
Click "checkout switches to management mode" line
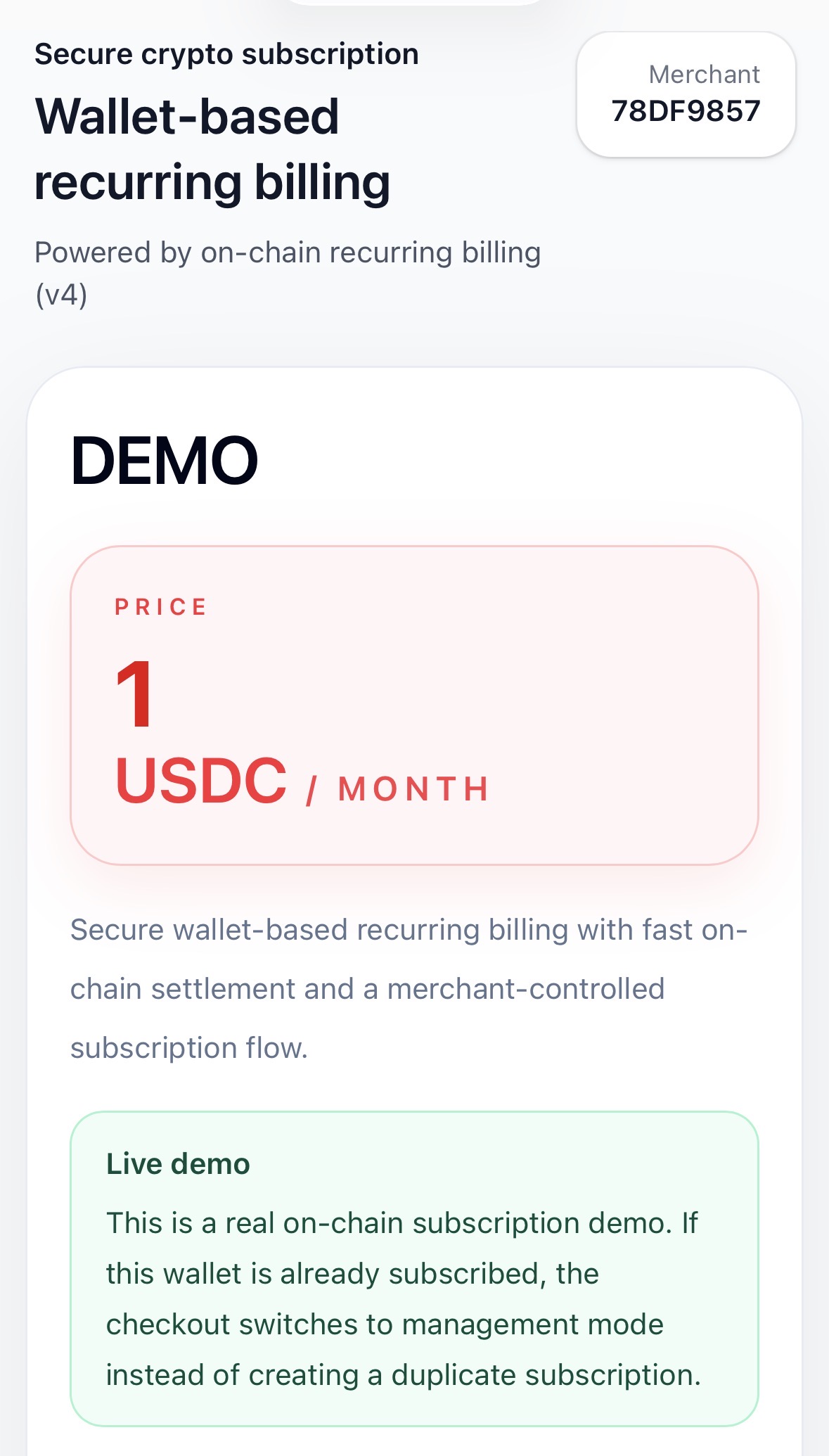(x=385, y=1324)
